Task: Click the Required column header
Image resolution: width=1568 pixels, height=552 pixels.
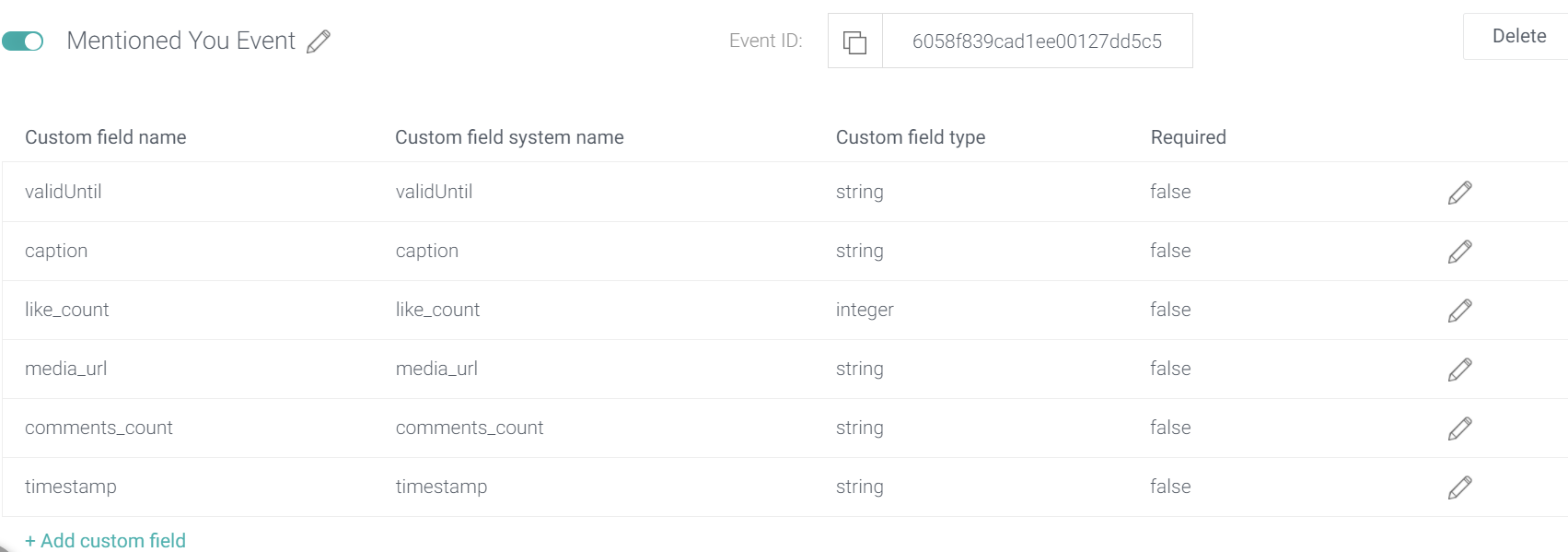Action: [x=1189, y=137]
